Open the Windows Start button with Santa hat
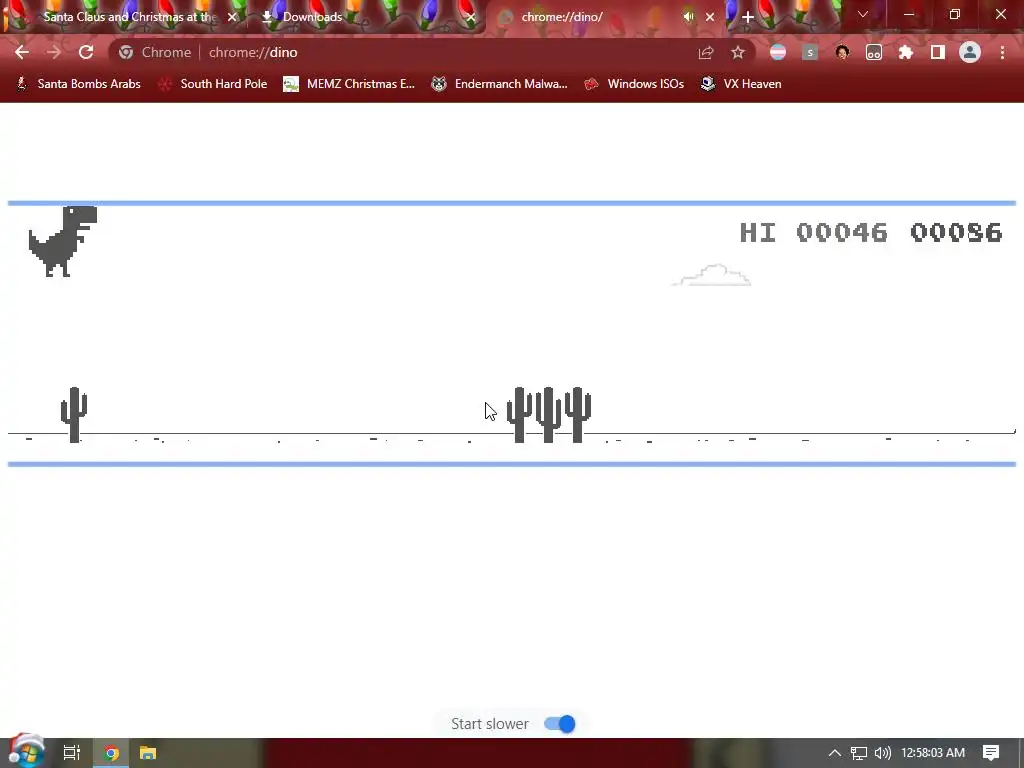 coord(25,752)
